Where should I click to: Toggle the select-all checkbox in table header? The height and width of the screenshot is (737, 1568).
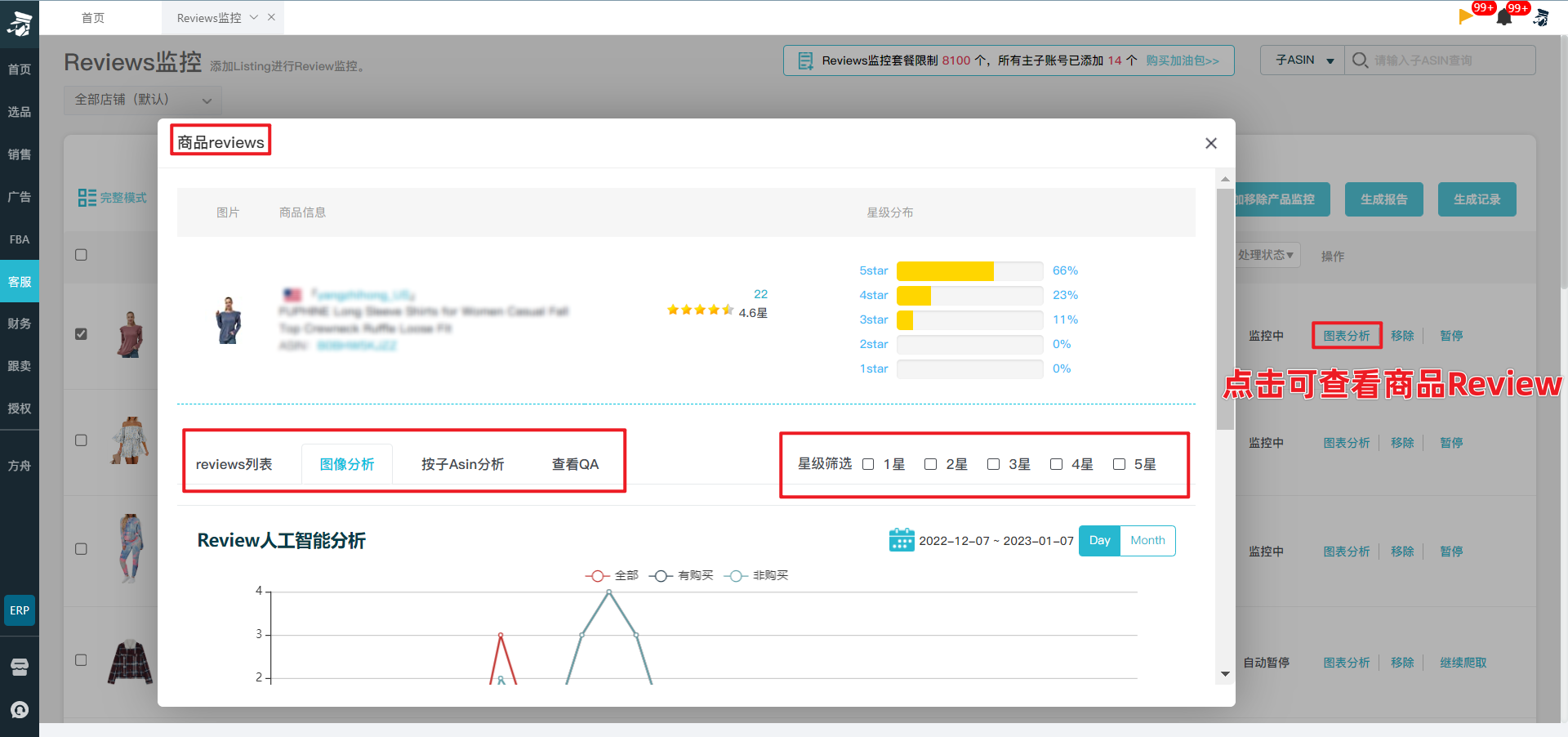(x=81, y=255)
